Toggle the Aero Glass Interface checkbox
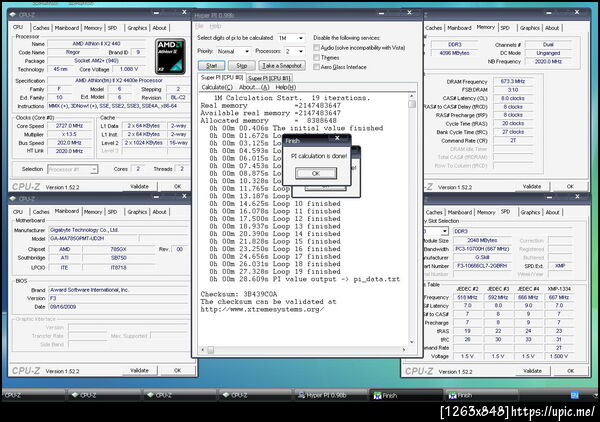 coord(316,67)
